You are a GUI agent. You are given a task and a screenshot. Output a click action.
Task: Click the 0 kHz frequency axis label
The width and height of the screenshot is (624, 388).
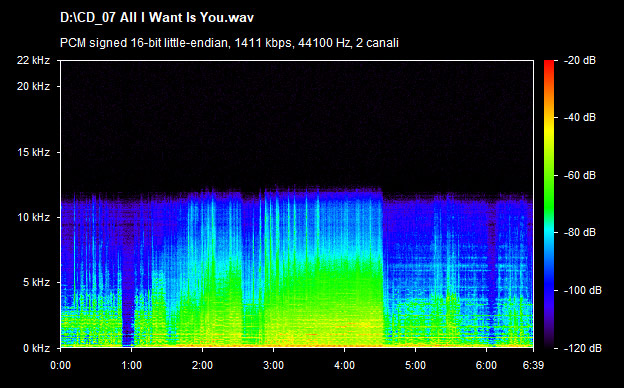tap(36, 348)
